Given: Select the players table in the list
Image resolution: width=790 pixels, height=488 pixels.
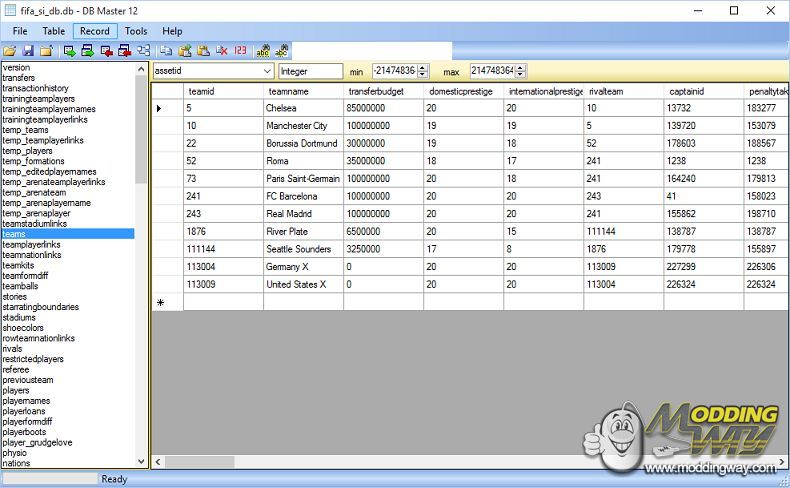Looking at the screenshot, I should pos(16,390).
